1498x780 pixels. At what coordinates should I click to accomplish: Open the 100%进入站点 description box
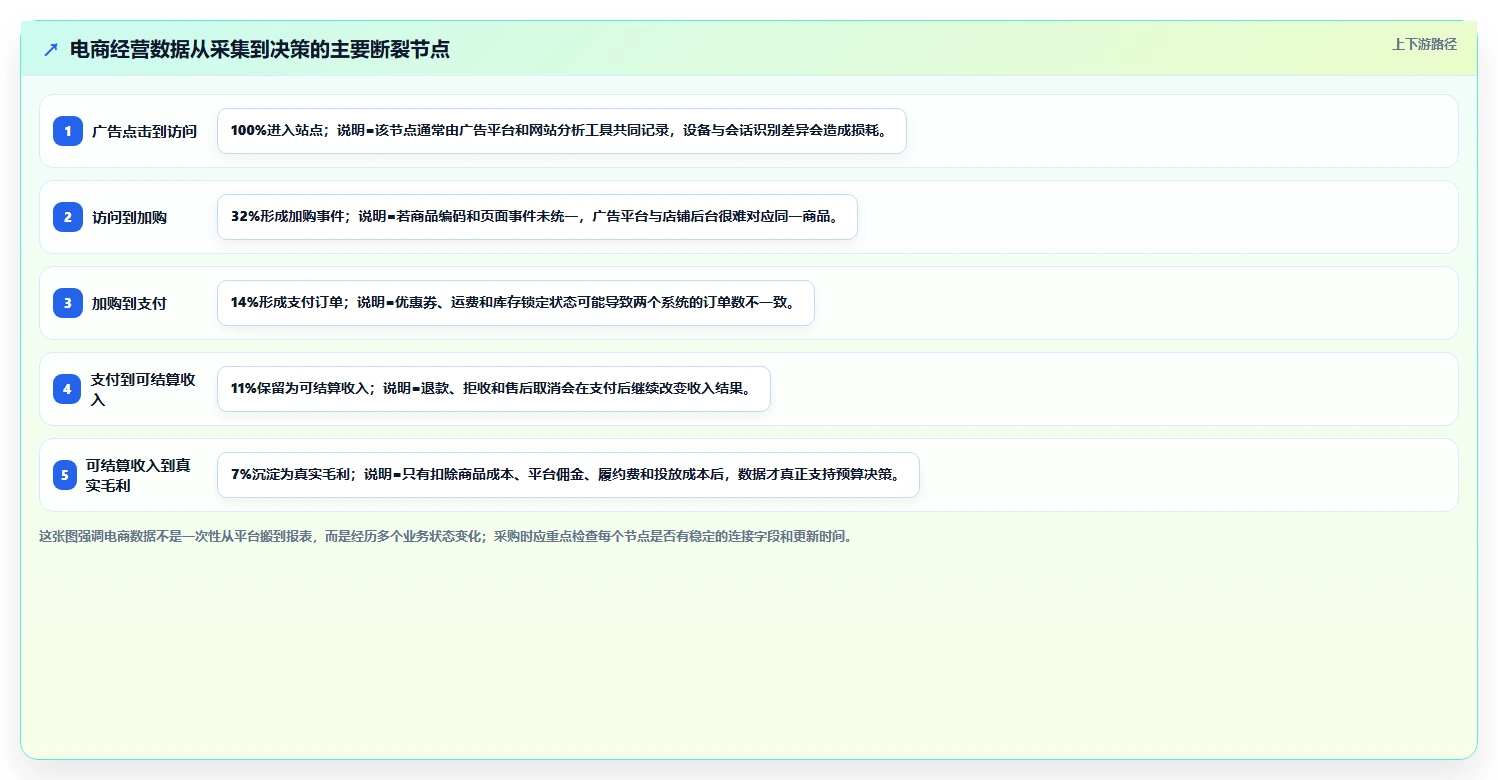(562, 131)
